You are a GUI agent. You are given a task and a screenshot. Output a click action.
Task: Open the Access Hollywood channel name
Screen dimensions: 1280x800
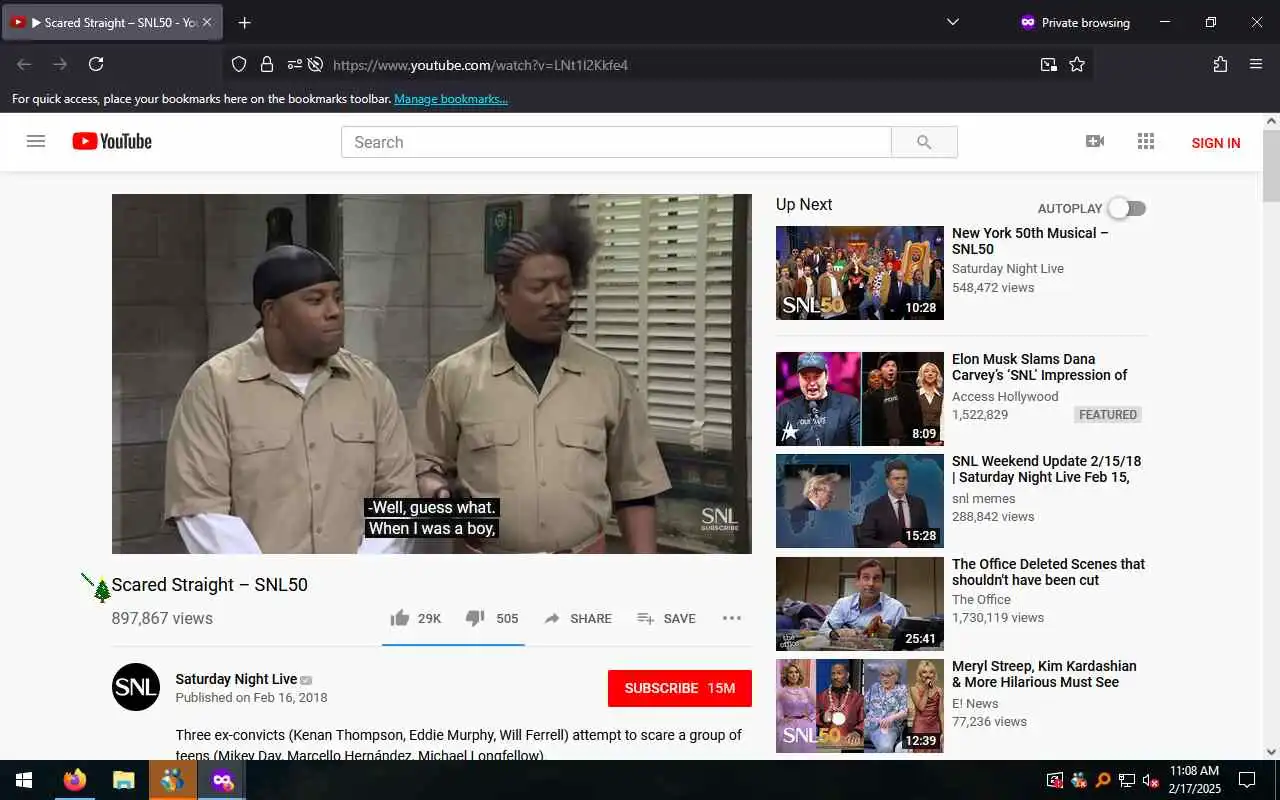click(x=1005, y=396)
